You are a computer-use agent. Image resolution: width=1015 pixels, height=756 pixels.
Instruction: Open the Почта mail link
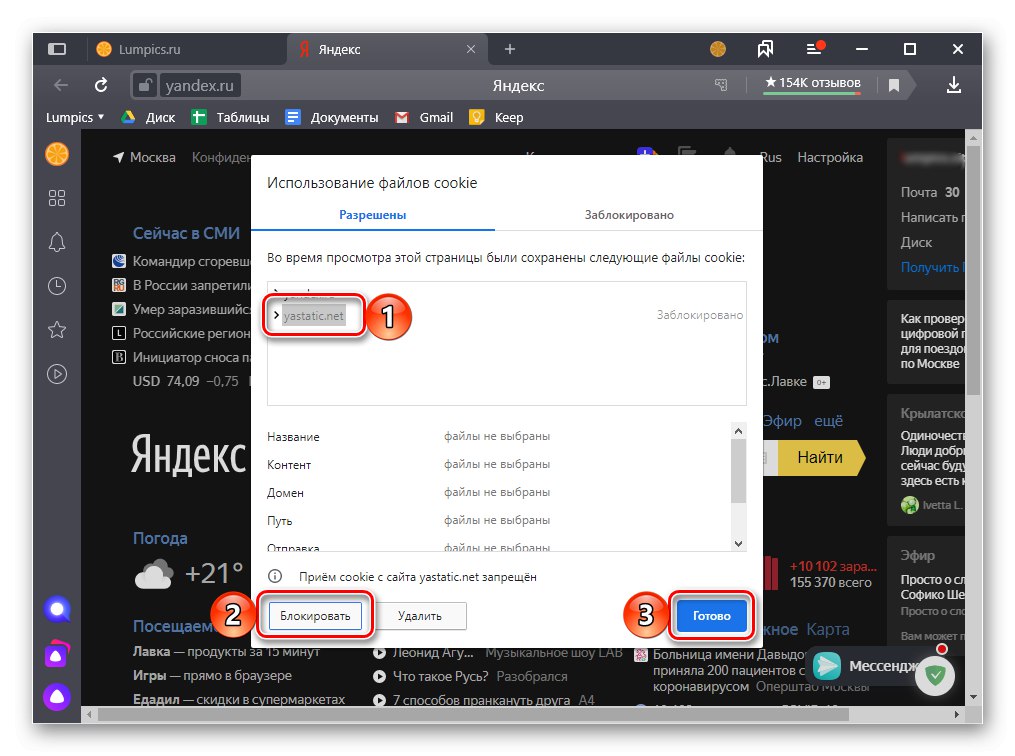coord(919,192)
